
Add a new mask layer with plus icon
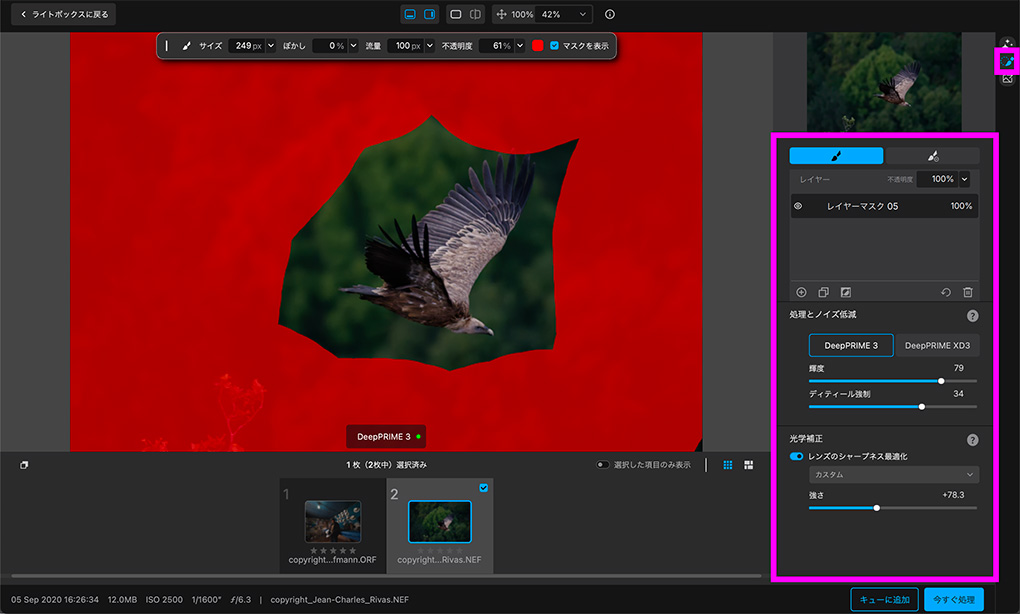point(801,292)
